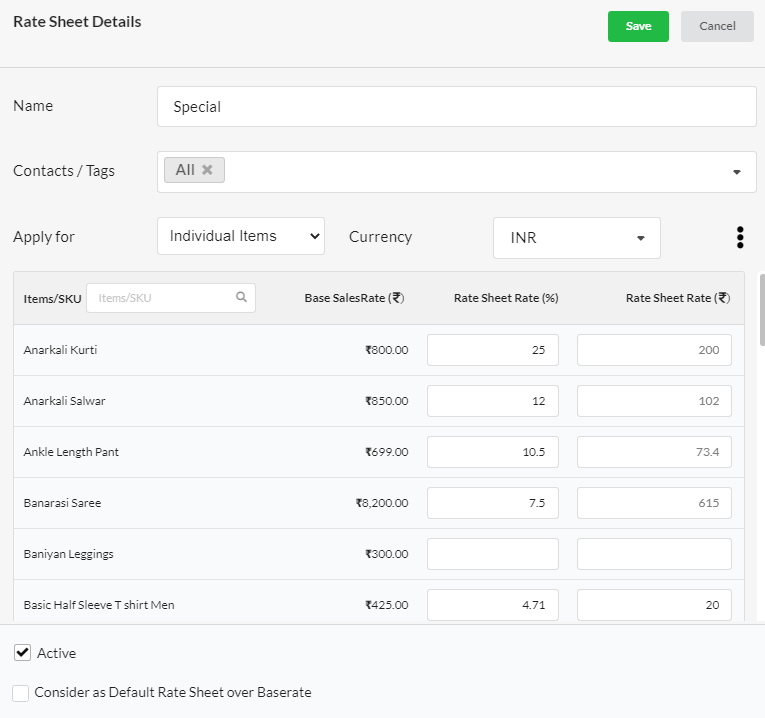The height and width of the screenshot is (718, 765).
Task: Edit Basic Half Sleeve T shirt rupee field
Action: (x=654, y=605)
